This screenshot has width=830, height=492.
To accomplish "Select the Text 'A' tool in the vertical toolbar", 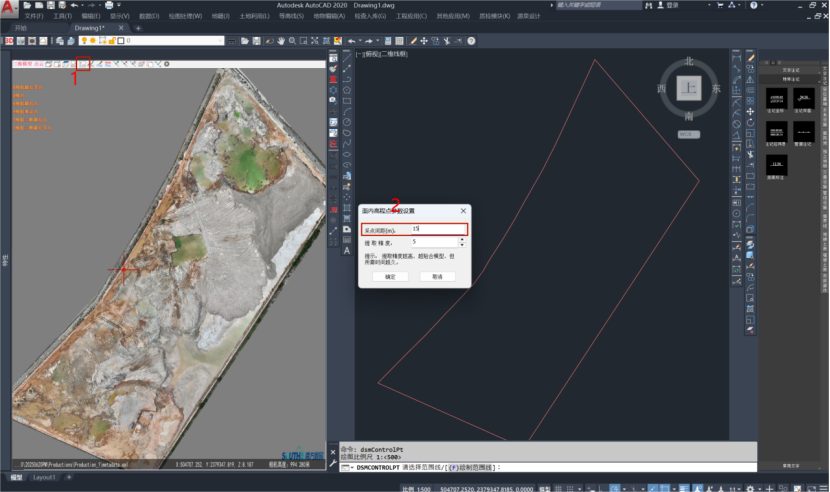I will [x=347, y=251].
